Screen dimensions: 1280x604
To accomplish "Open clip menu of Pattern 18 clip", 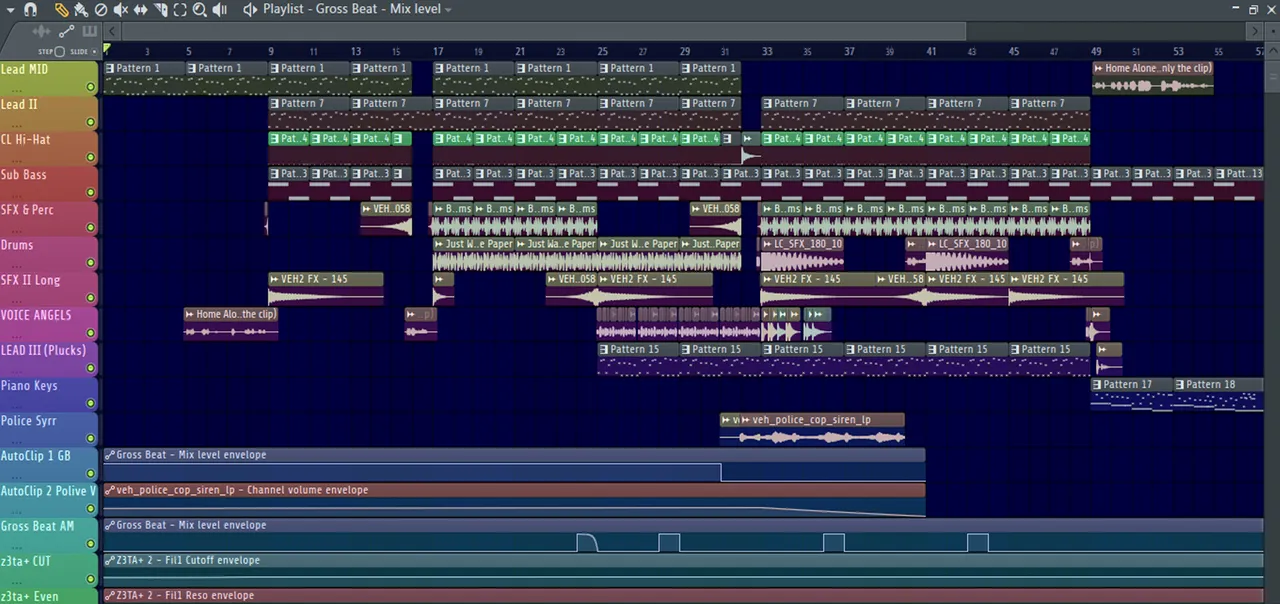I will point(1181,384).
